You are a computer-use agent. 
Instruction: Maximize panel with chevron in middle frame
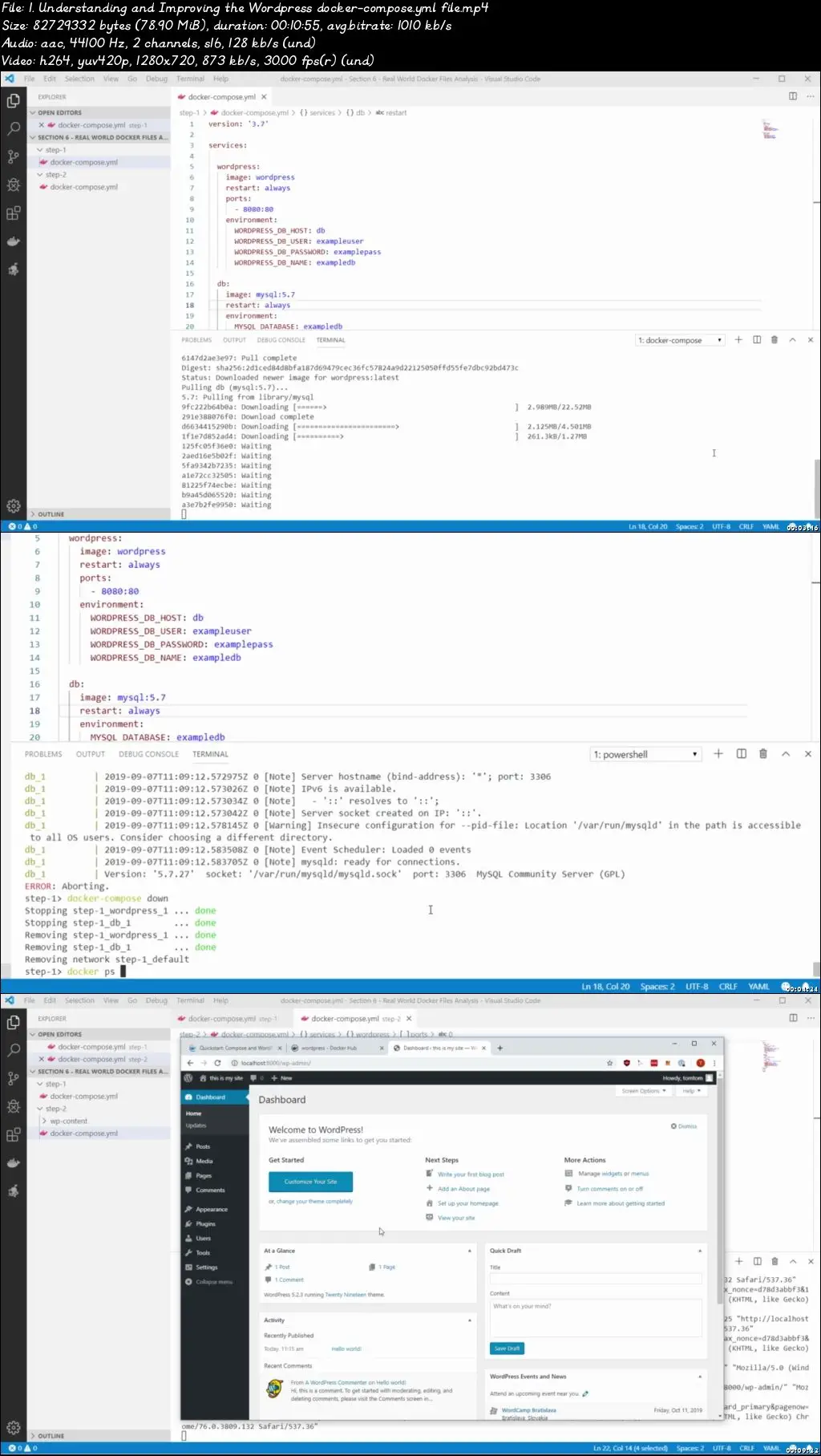pyautogui.click(x=786, y=754)
